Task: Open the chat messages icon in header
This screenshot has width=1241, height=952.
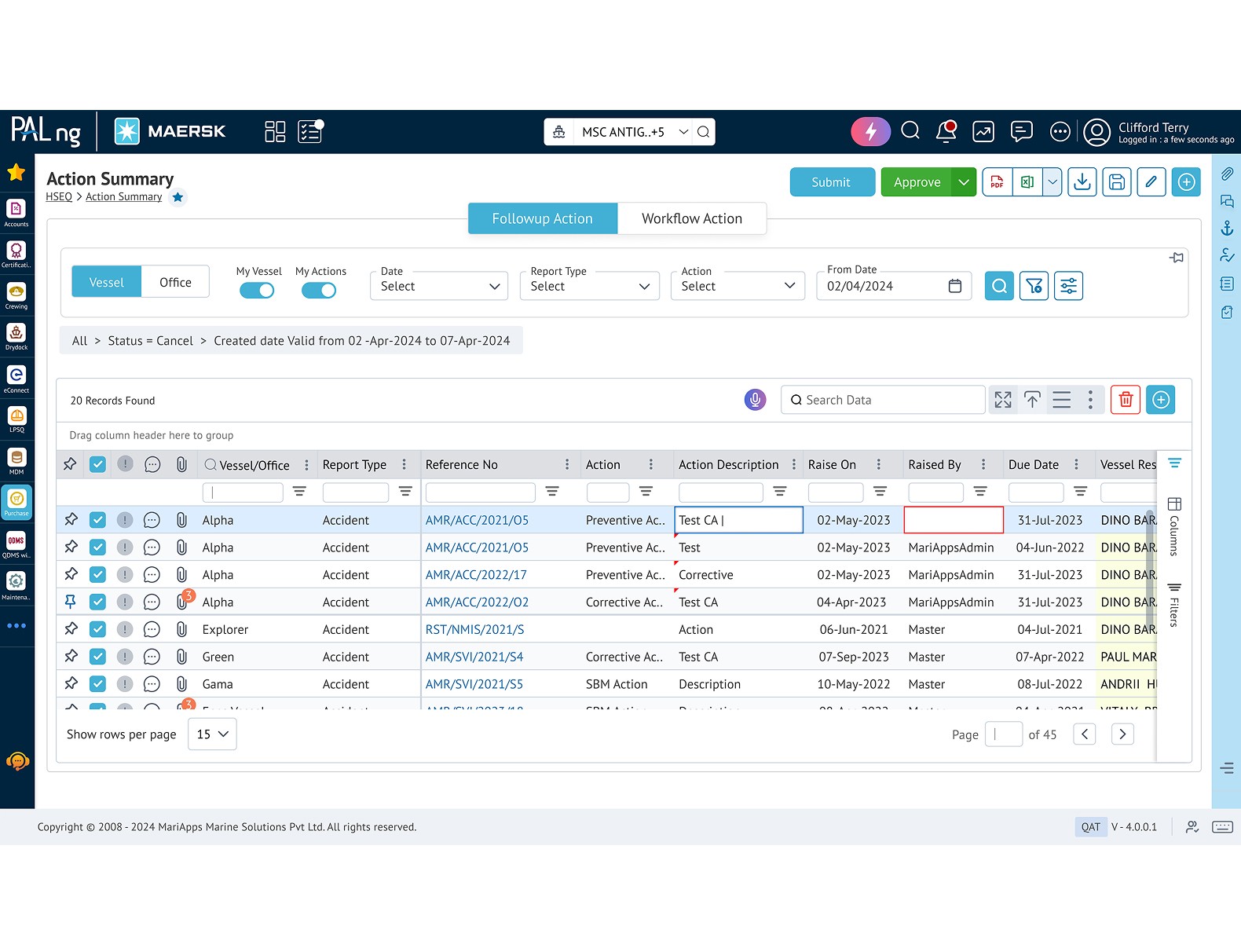Action: click(x=1021, y=131)
